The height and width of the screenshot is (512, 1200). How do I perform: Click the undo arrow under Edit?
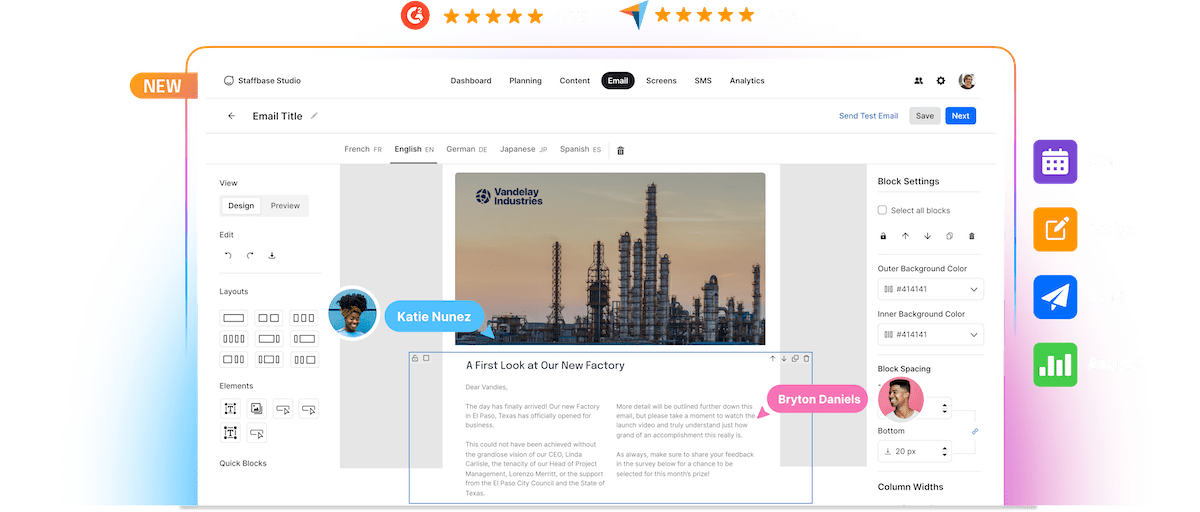coord(228,256)
